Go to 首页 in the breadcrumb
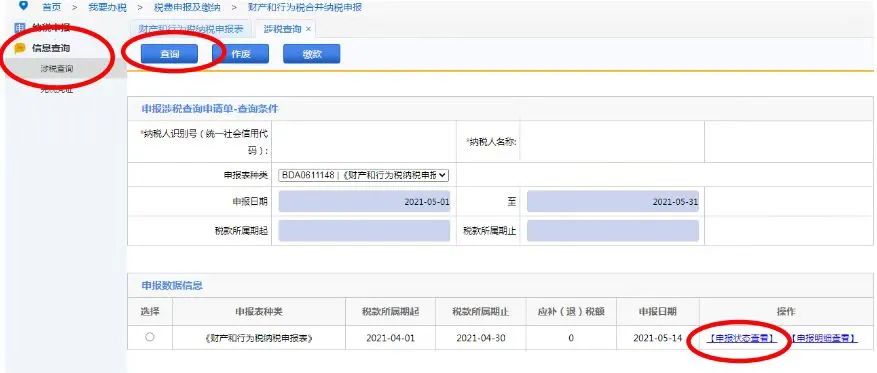This screenshot has height=373, width=877. coord(51,7)
